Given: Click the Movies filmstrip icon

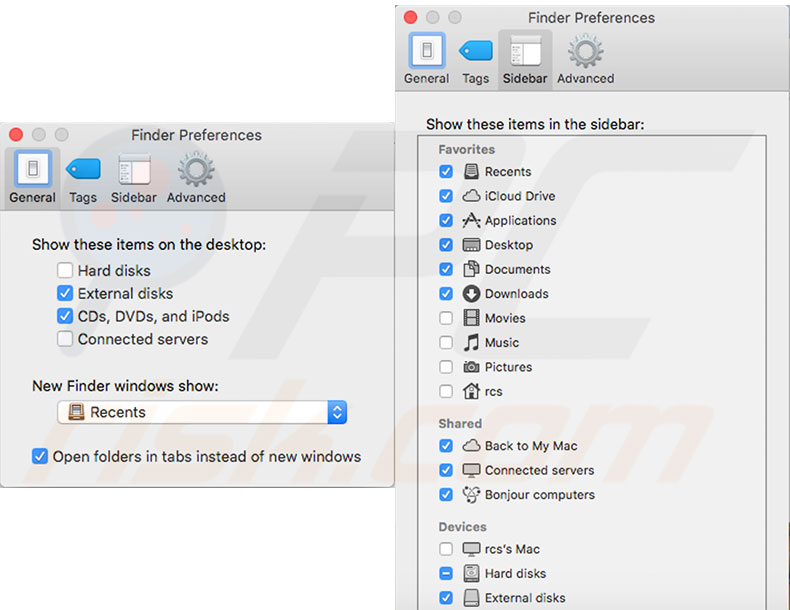Looking at the screenshot, I should point(471,318).
